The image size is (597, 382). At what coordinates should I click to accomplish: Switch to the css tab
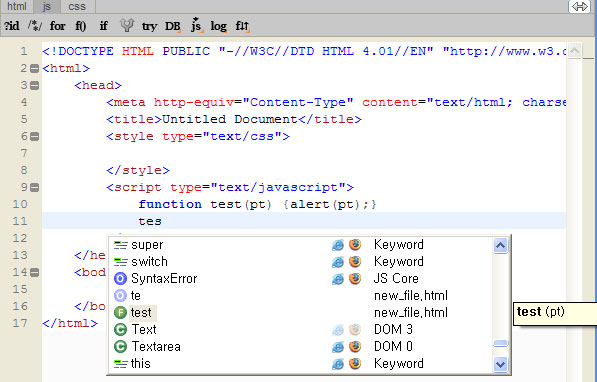click(77, 6)
